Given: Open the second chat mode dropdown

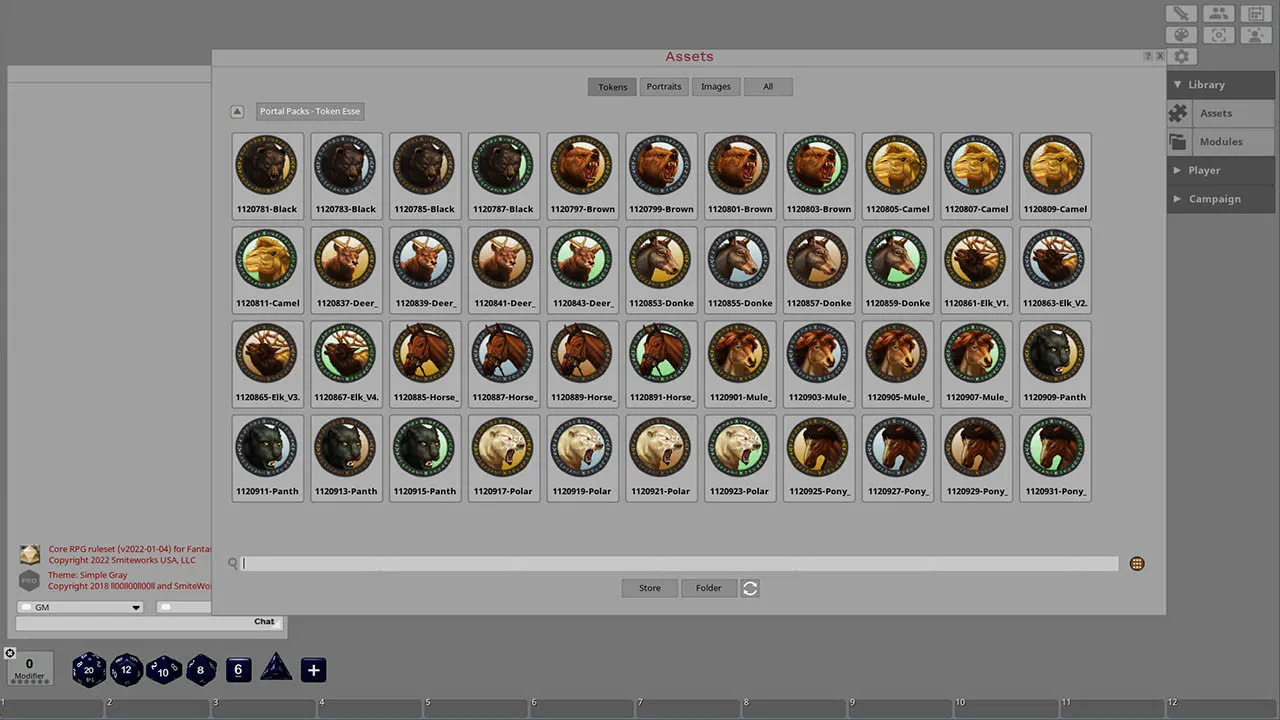Looking at the screenshot, I should [185, 607].
